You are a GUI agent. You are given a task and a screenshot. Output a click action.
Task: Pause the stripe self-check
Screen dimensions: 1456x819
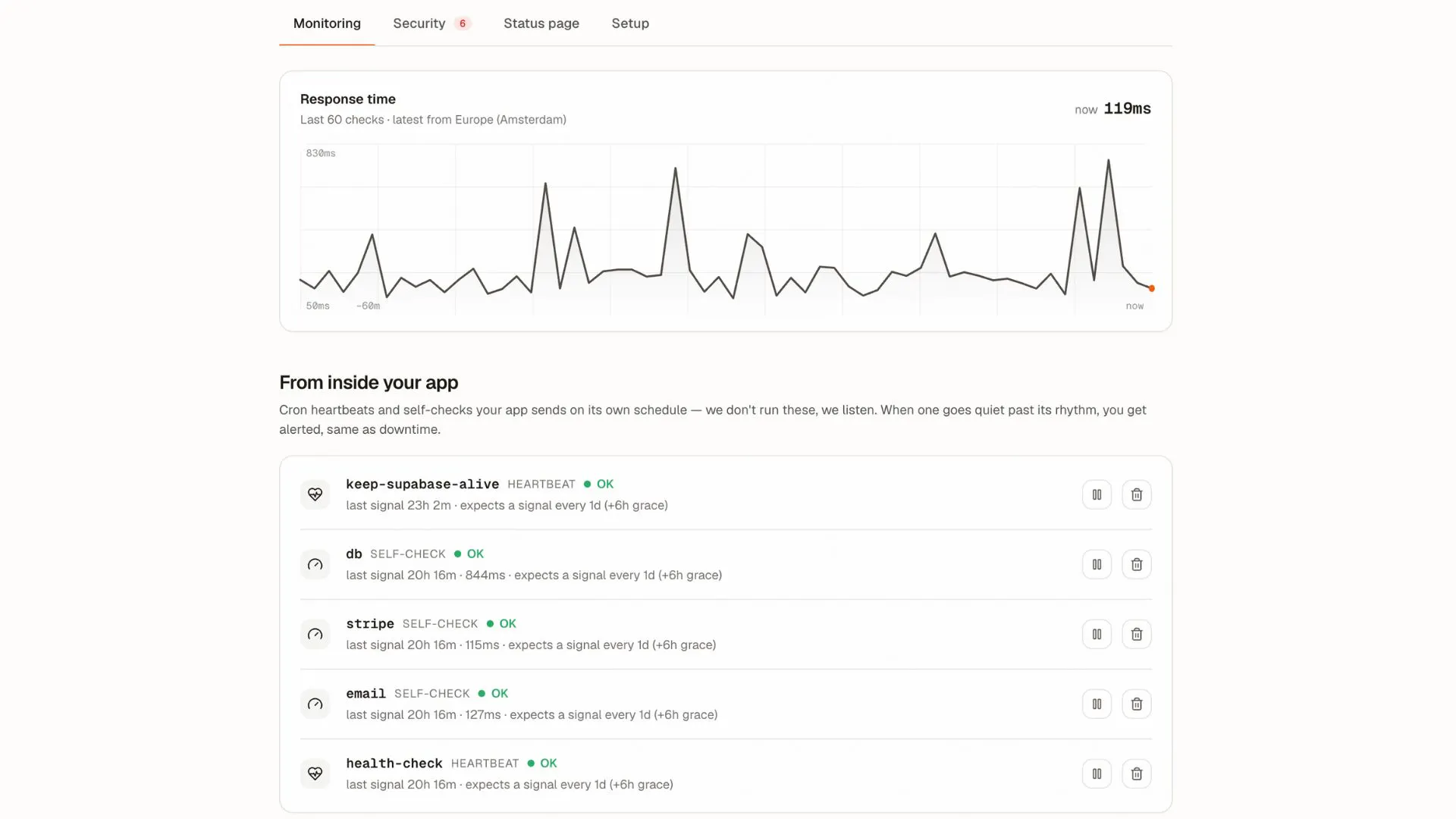click(1097, 634)
